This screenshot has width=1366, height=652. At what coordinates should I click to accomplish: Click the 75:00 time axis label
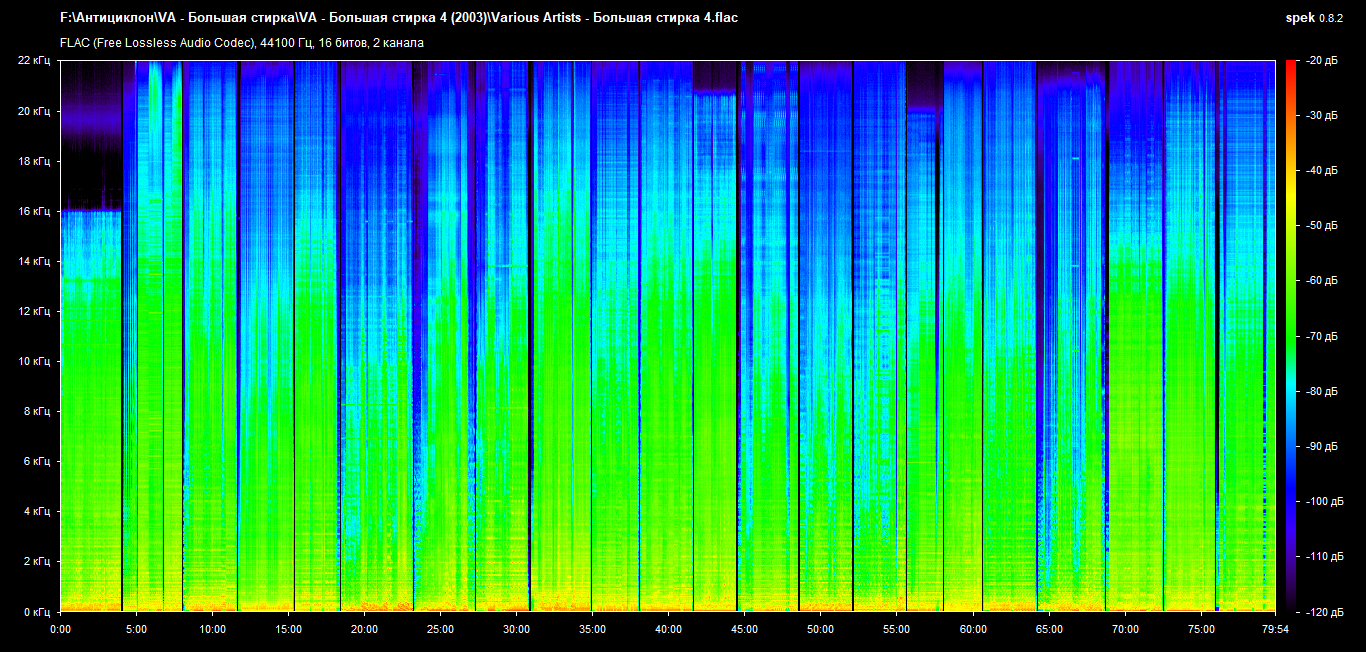point(1201,629)
